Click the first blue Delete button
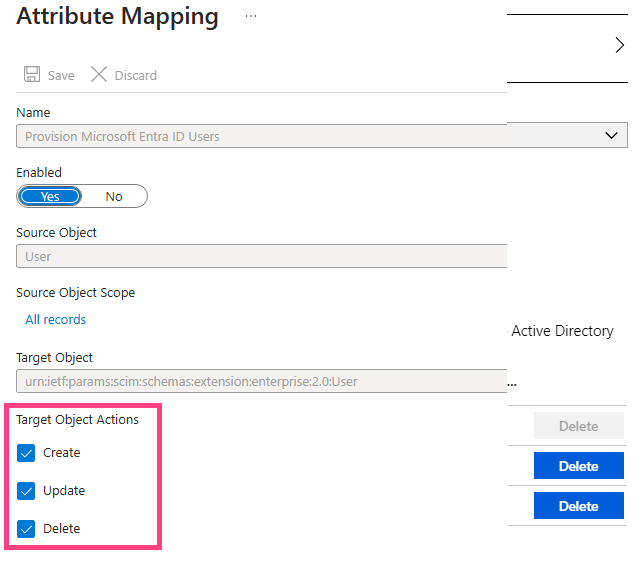 [x=579, y=466]
